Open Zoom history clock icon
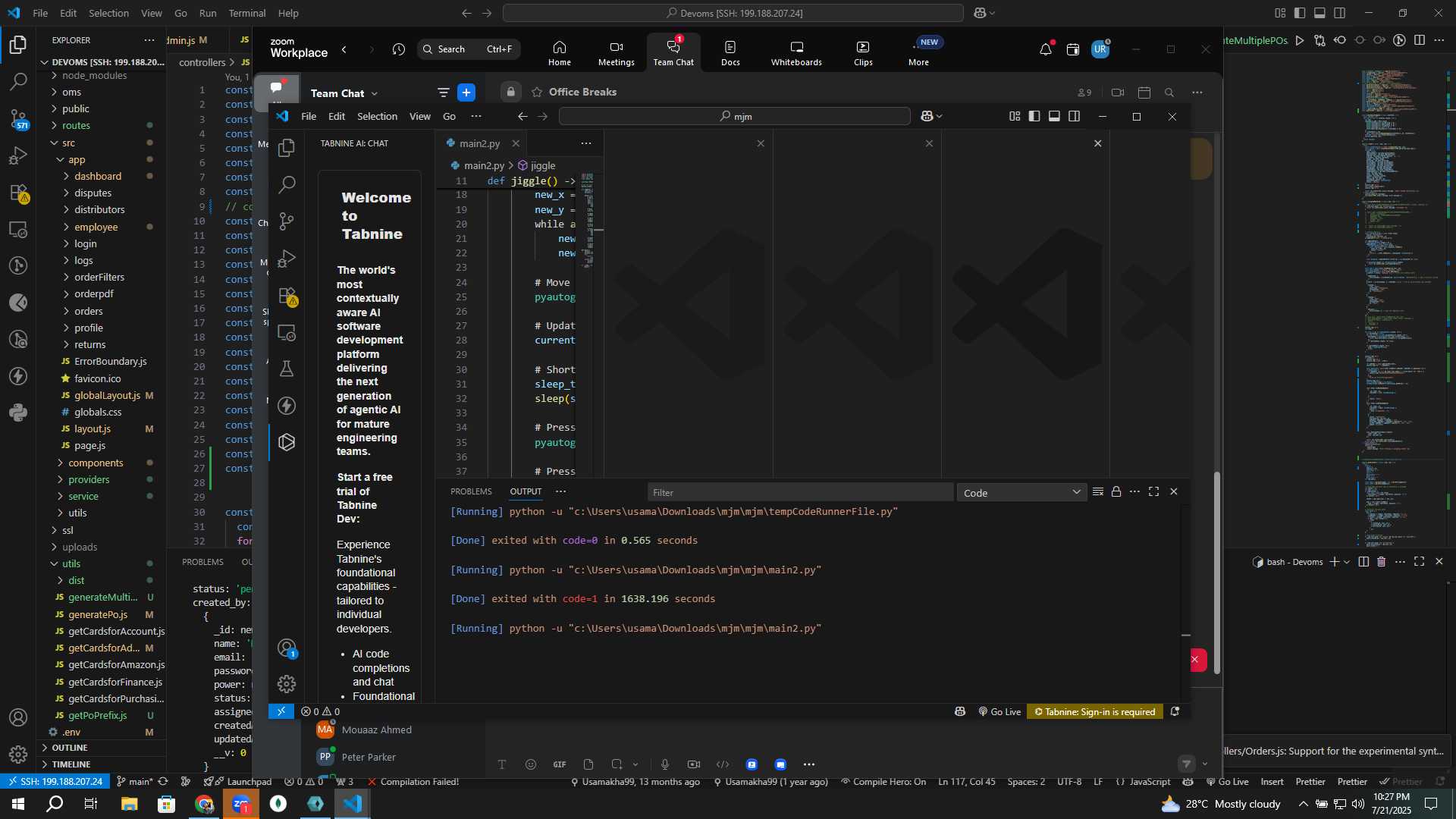Viewport: 1456px width, 819px height. [399, 49]
